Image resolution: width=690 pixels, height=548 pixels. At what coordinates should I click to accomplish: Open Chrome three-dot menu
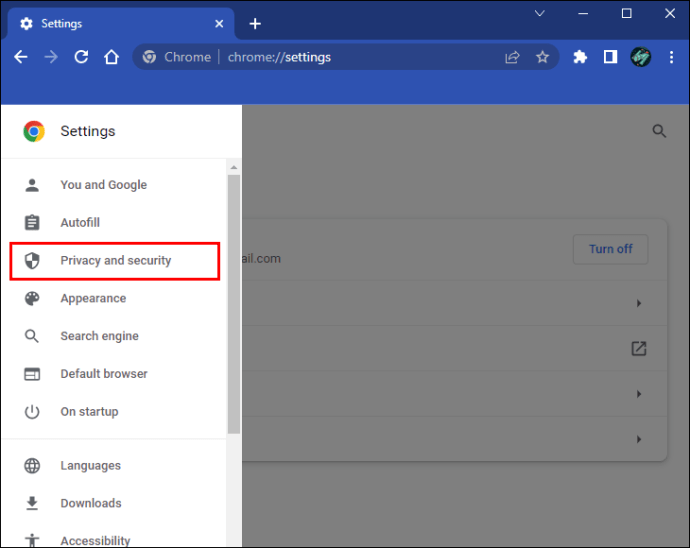coord(671,57)
